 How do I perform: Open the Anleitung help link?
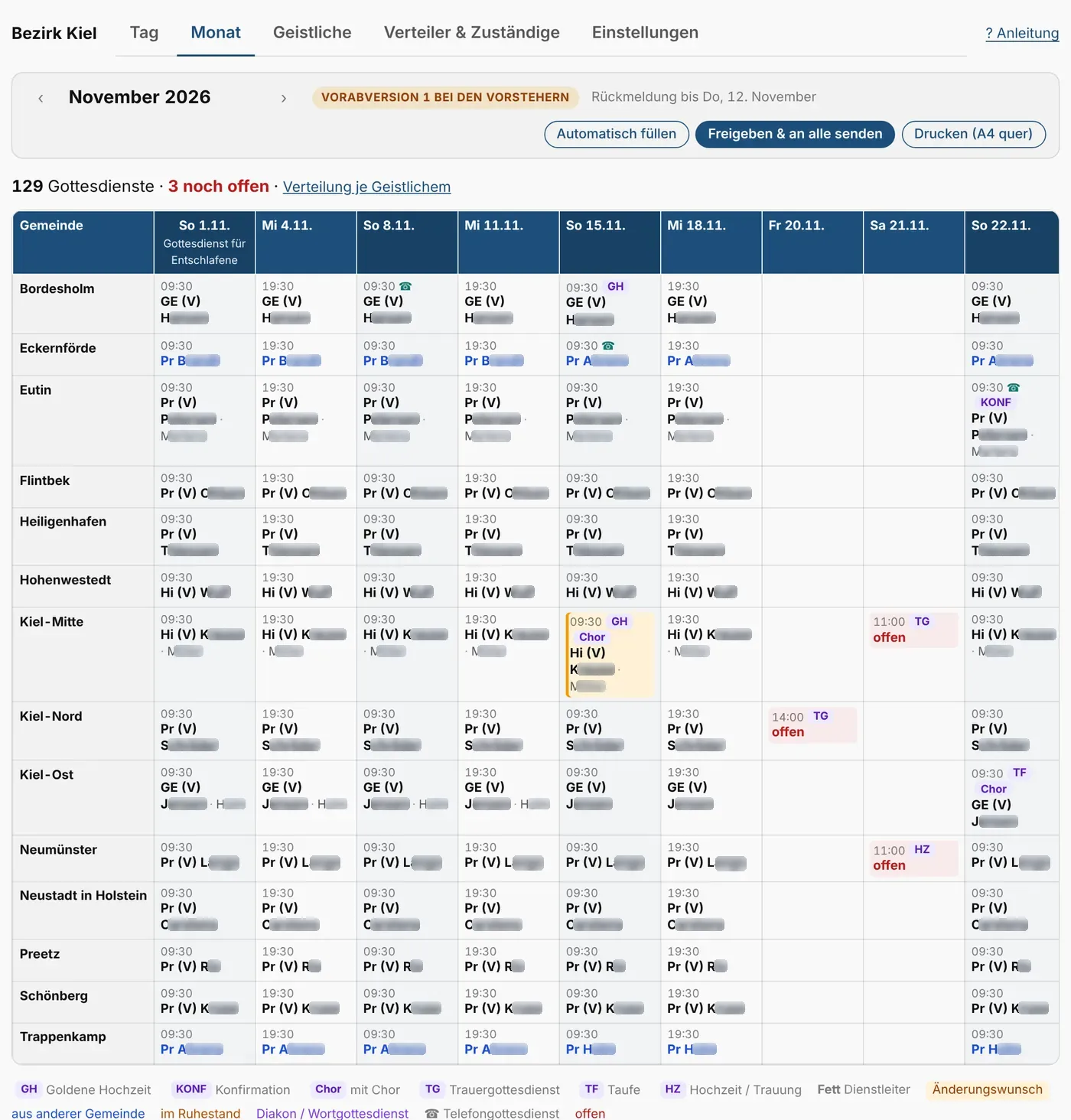[1022, 33]
